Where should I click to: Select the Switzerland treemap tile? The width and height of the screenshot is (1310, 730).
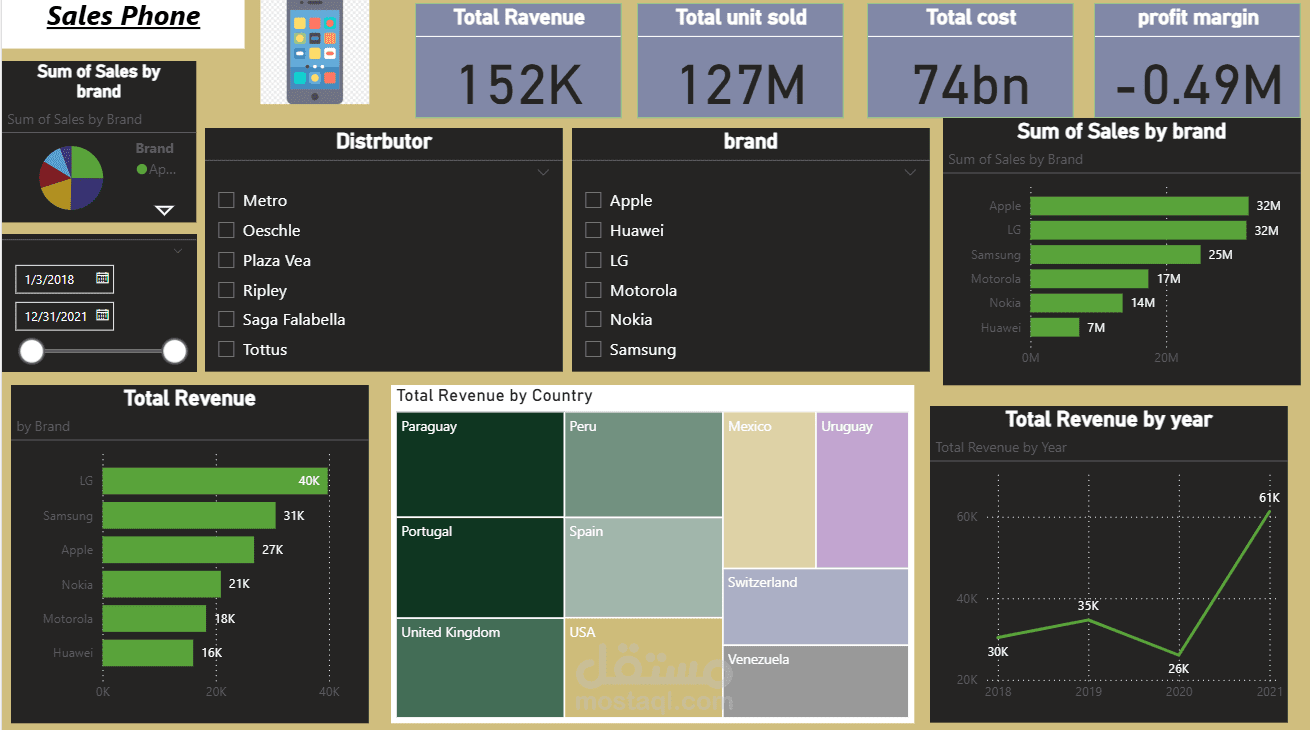coord(816,607)
